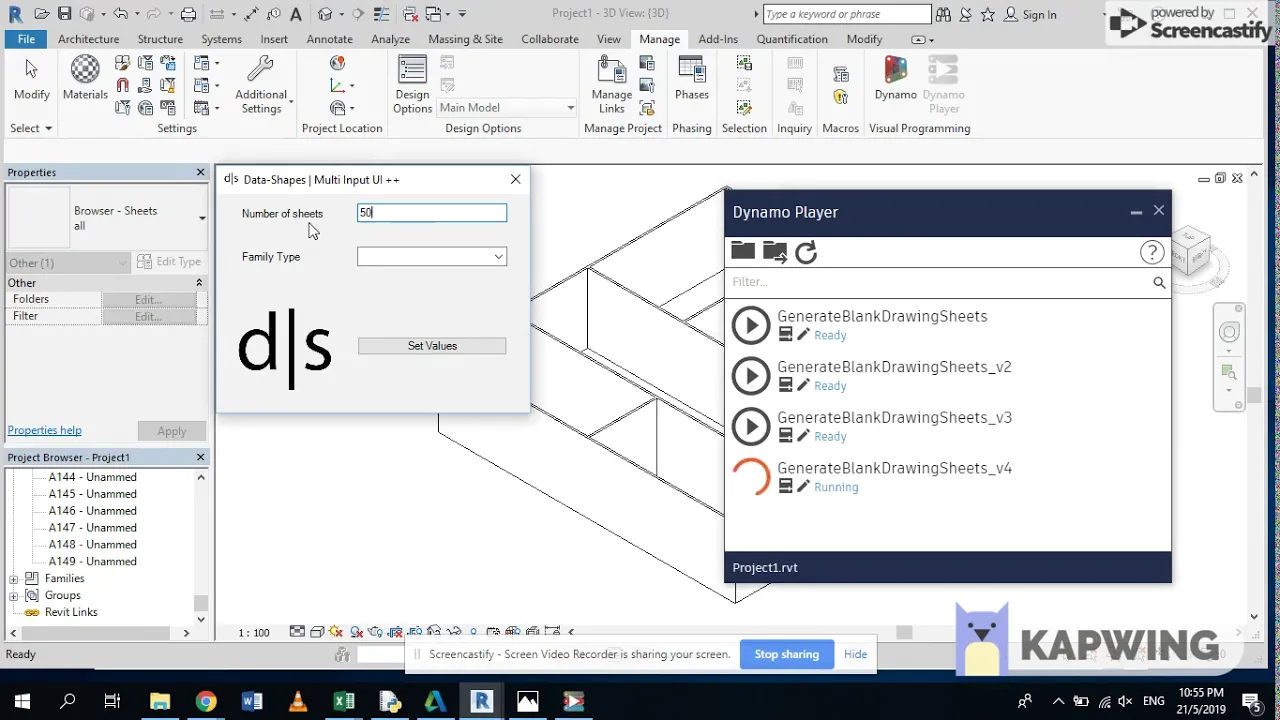Select Revit Links in Project Browser

tap(71, 612)
